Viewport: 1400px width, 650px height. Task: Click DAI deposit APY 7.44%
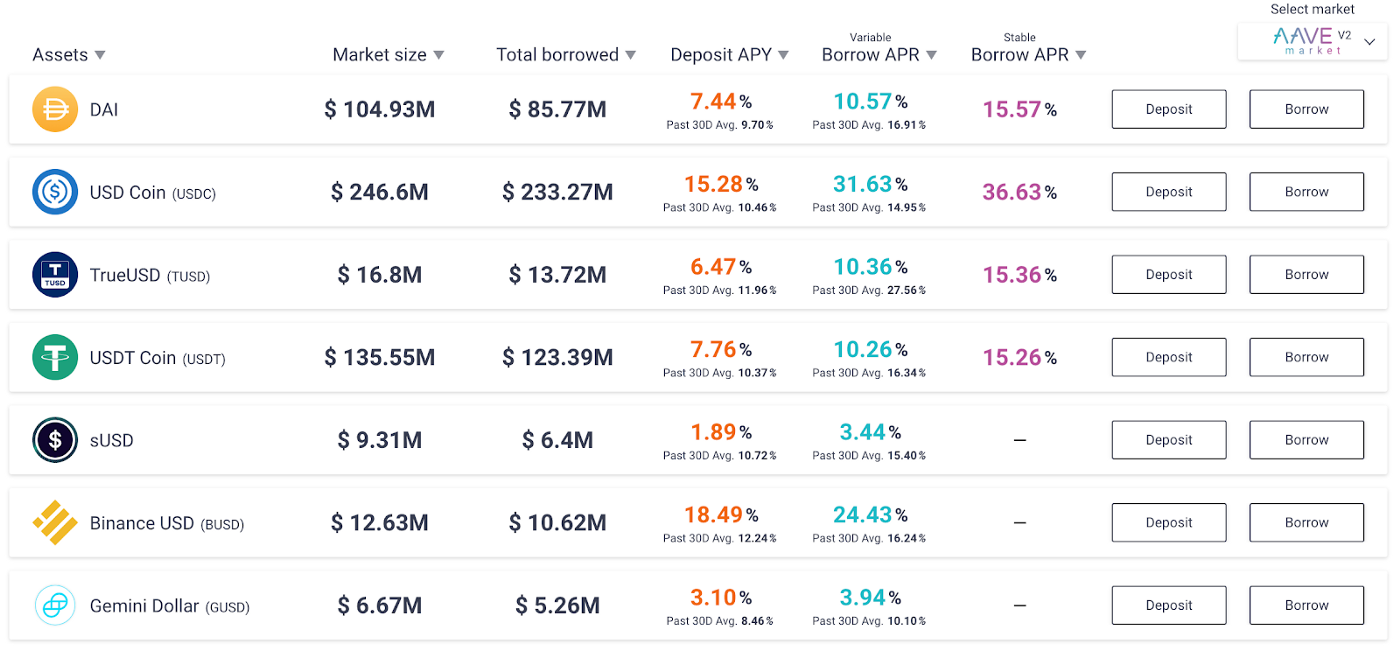[720, 101]
